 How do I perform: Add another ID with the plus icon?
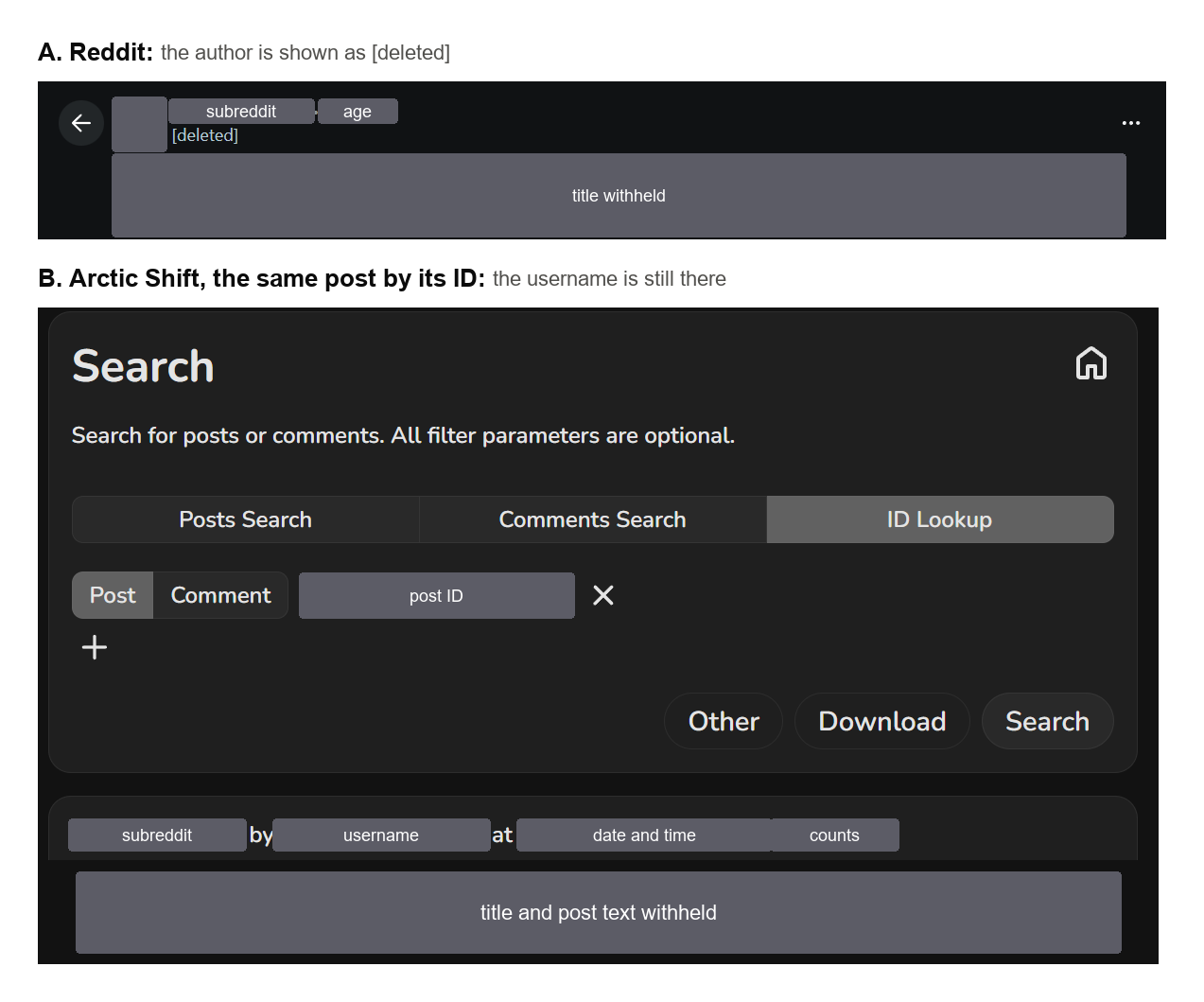95,647
